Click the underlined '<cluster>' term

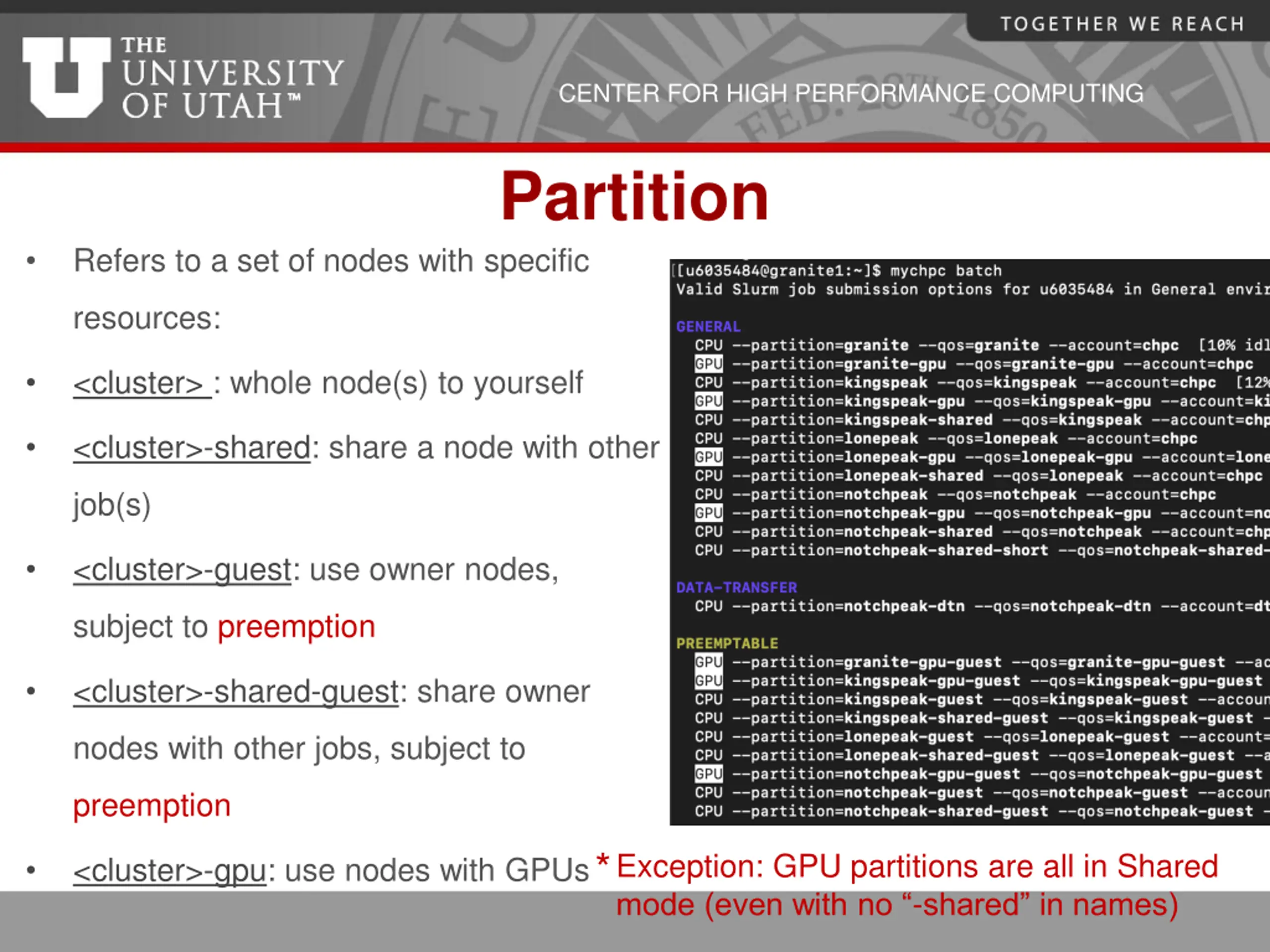coord(142,383)
